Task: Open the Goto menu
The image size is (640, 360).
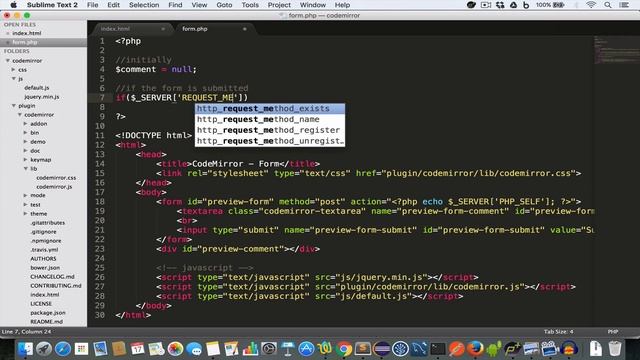Action: pyautogui.click(x=224, y=5)
